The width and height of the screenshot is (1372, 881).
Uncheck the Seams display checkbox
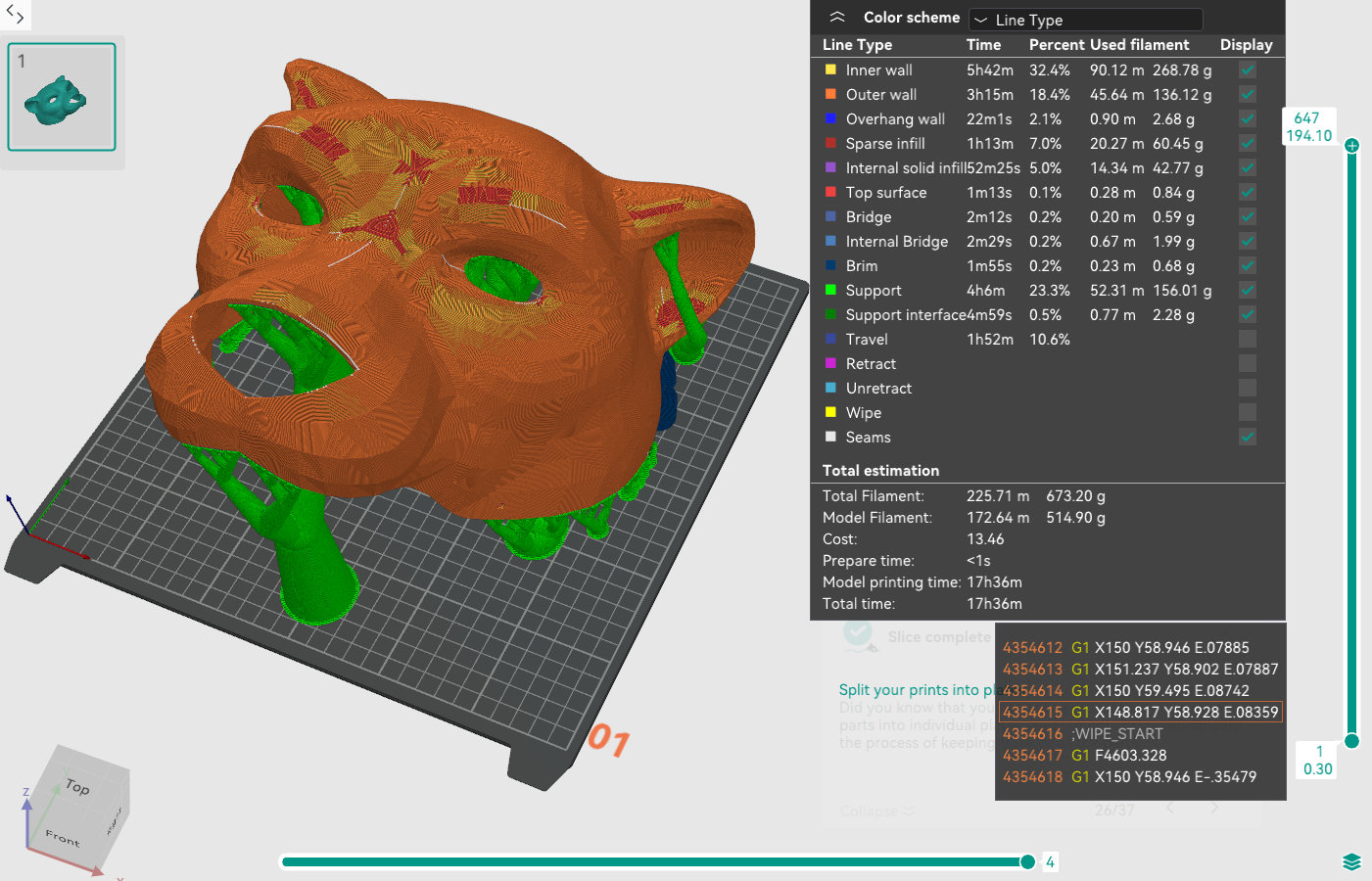coord(1247,437)
